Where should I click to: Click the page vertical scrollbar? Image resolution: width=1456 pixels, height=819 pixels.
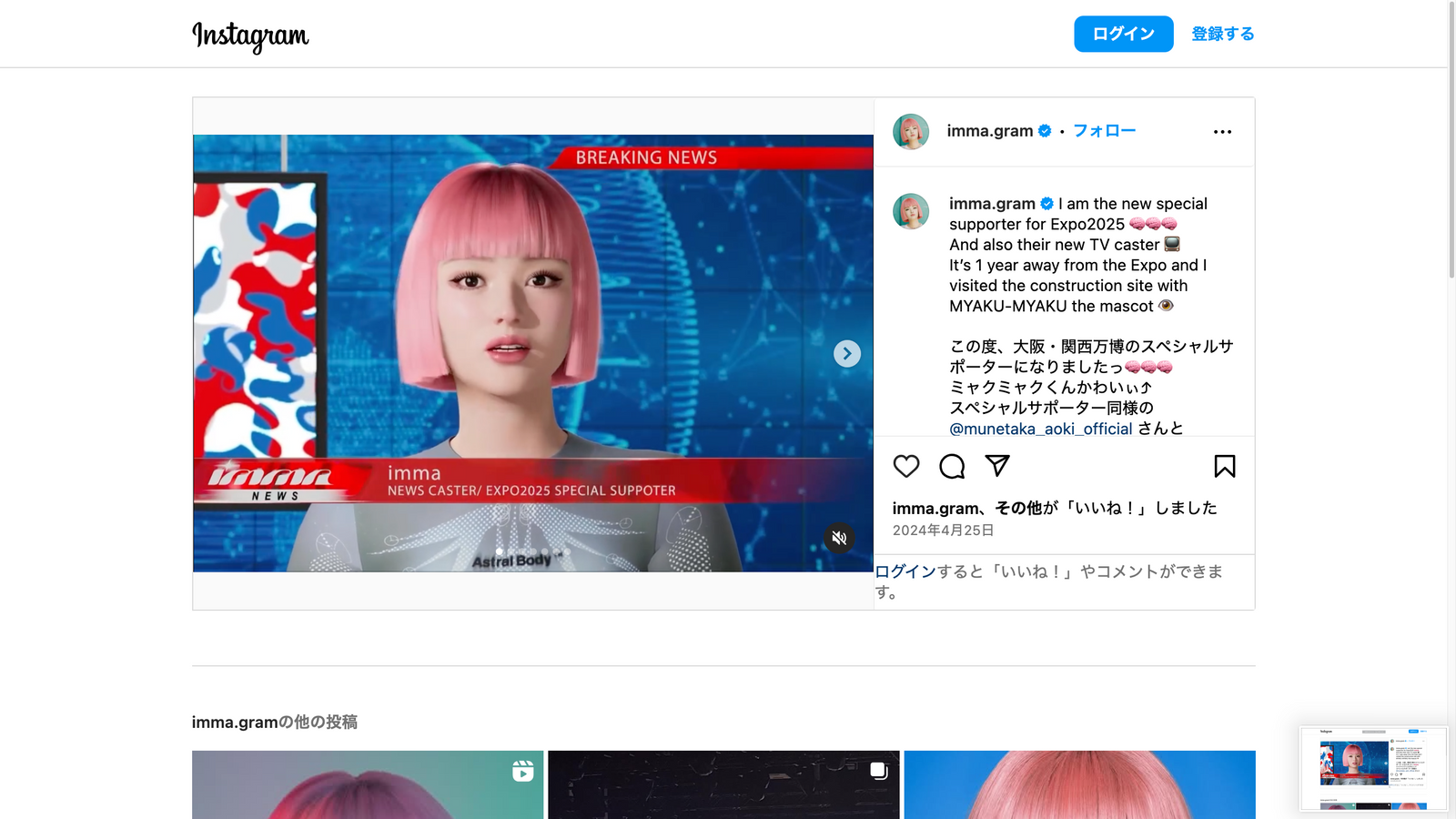[1451, 141]
